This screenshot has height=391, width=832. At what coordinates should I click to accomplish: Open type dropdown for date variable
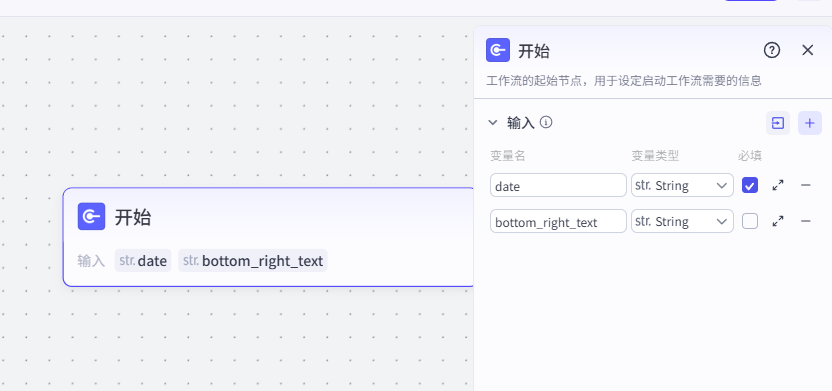pyautogui.click(x=682, y=185)
